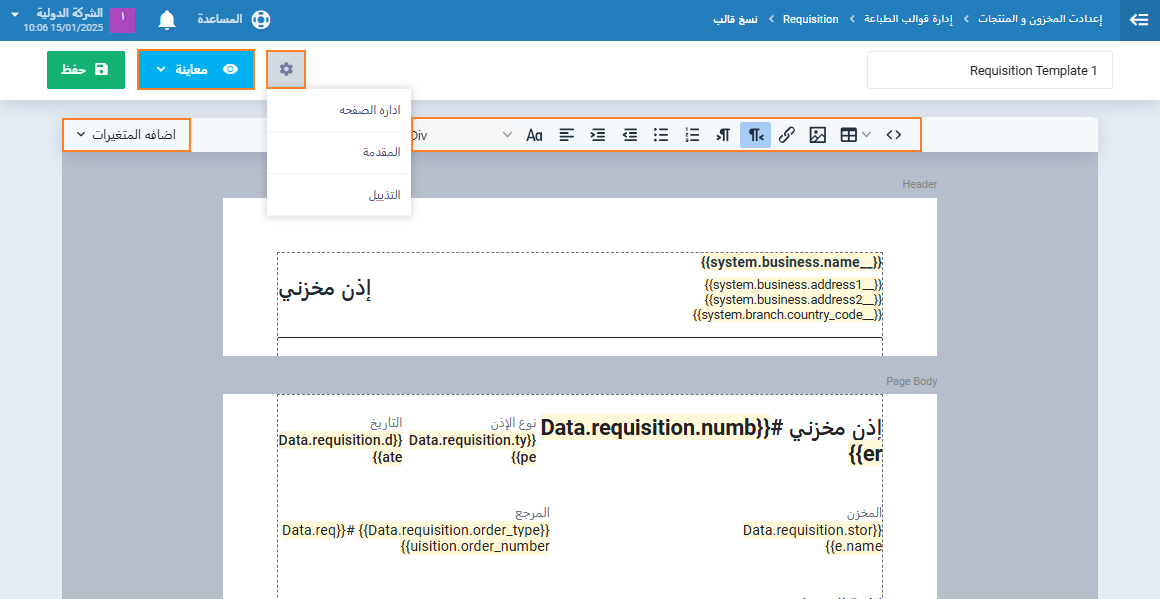Choose التذييل from the settings menu
The height and width of the screenshot is (599, 1160).
(339, 195)
